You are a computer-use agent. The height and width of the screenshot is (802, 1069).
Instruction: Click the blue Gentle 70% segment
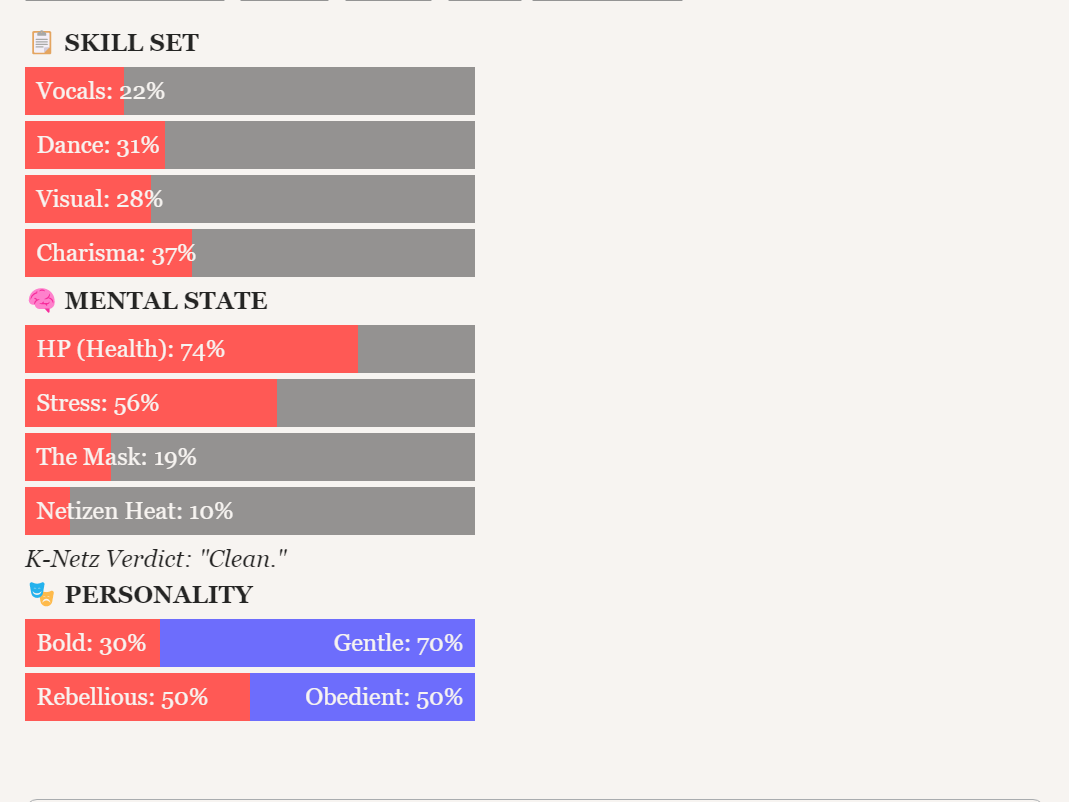click(317, 643)
